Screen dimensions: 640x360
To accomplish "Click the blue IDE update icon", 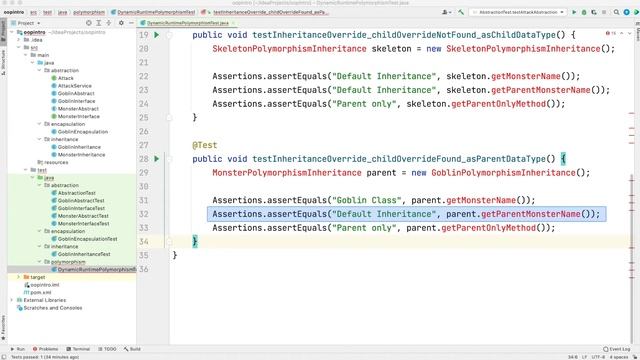I will coord(627,12).
